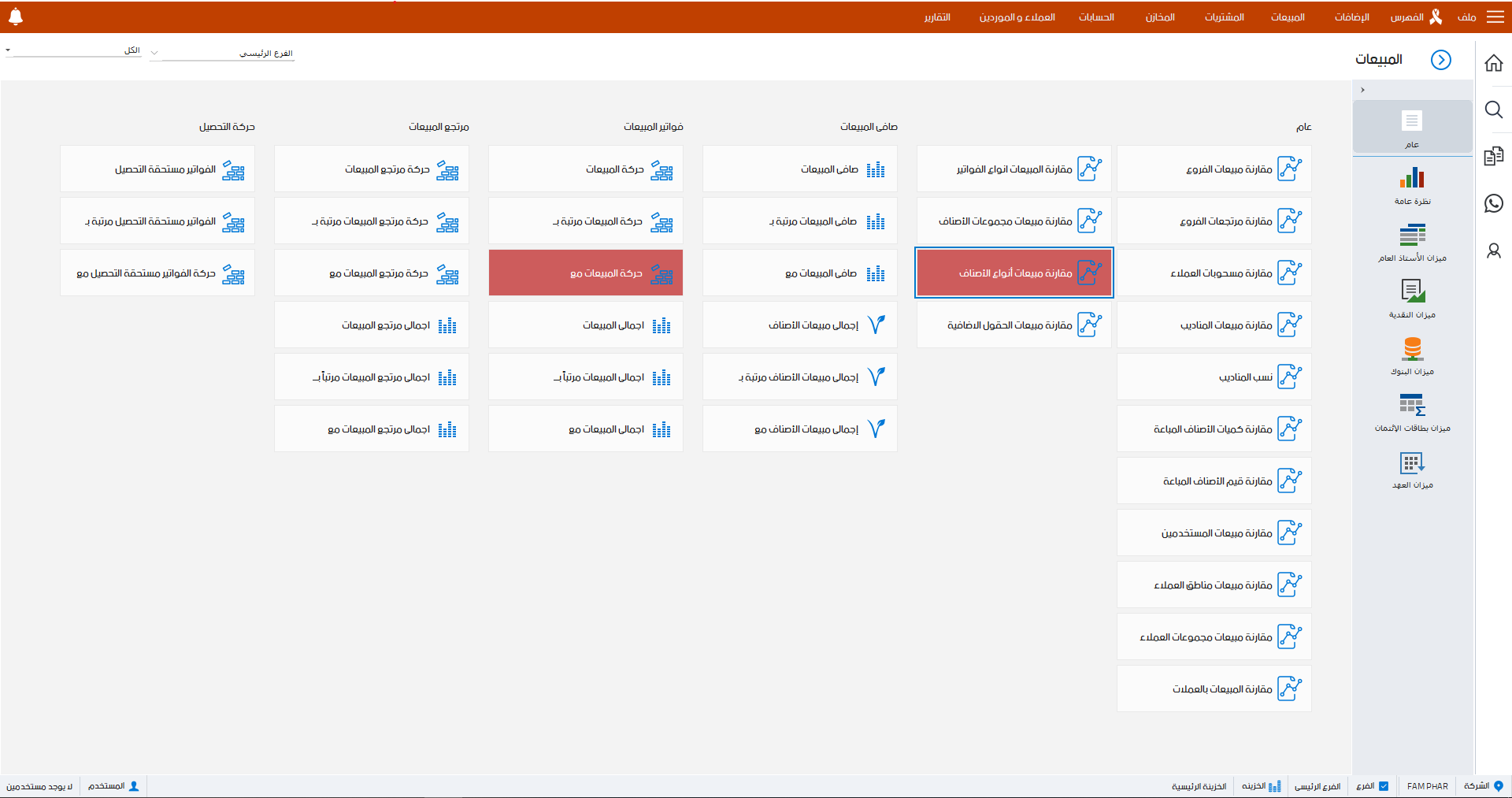Viewport: 1512px width, 798px height.
Task: Collapse the side panel using the small arrow
Action: 1362,90
